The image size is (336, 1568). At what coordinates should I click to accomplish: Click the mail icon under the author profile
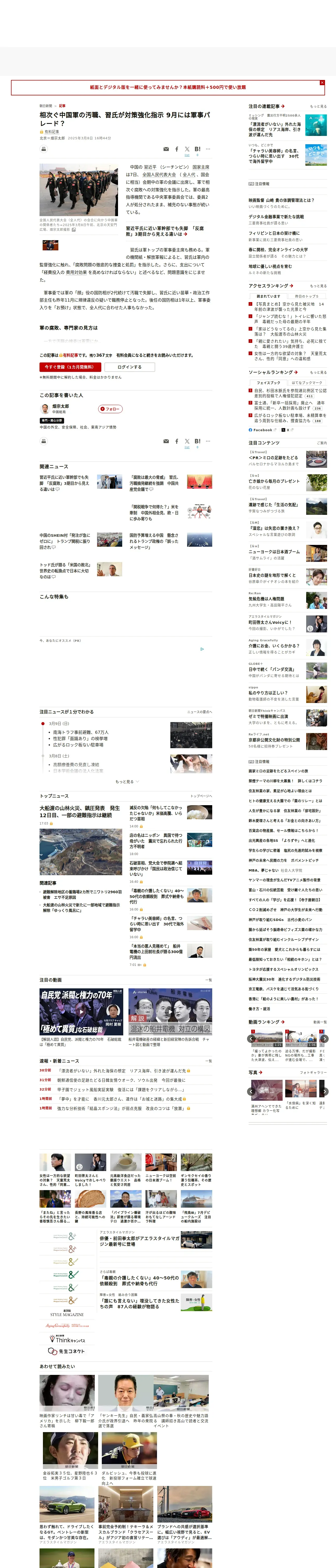pyautogui.click(x=166, y=441)
